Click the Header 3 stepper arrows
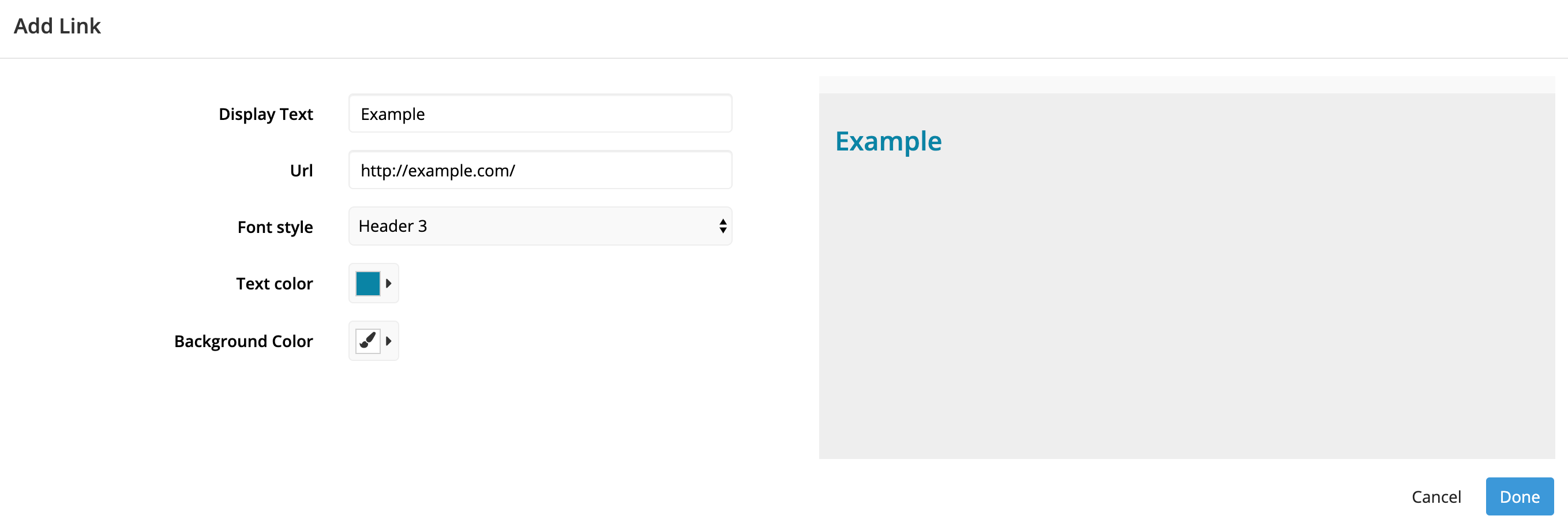 pos(722,227)
